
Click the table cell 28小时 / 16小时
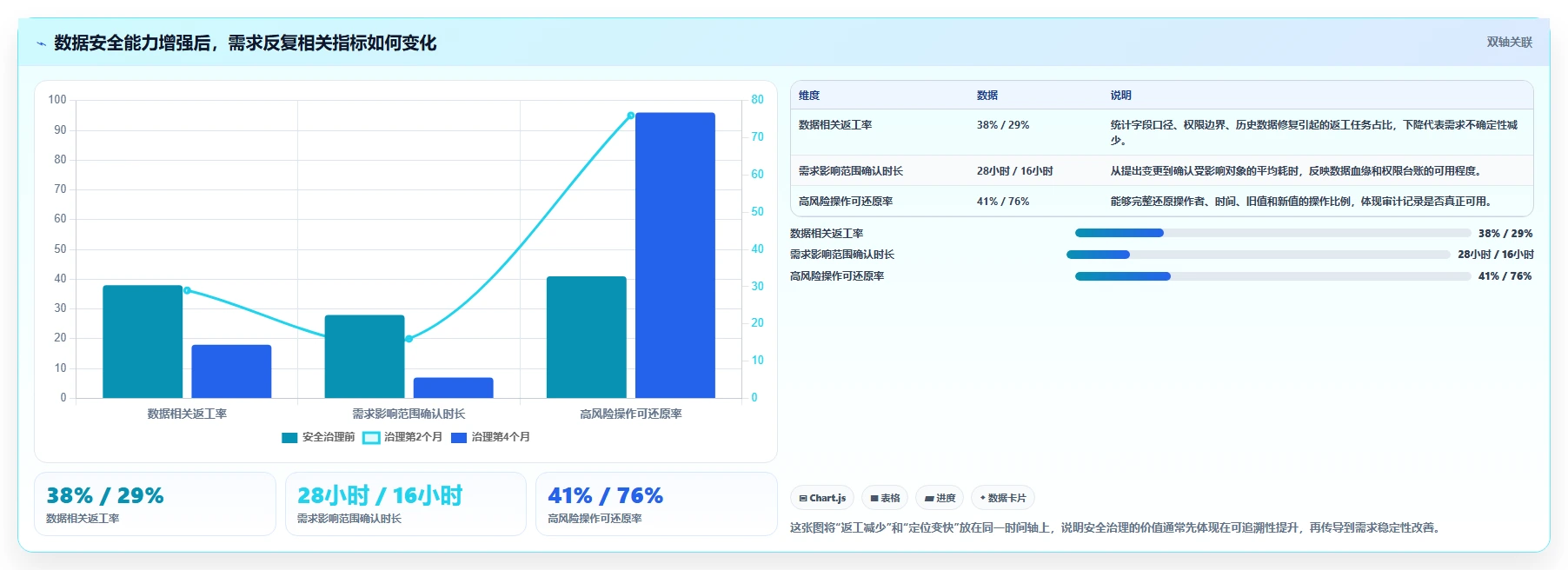point(1014,171)
